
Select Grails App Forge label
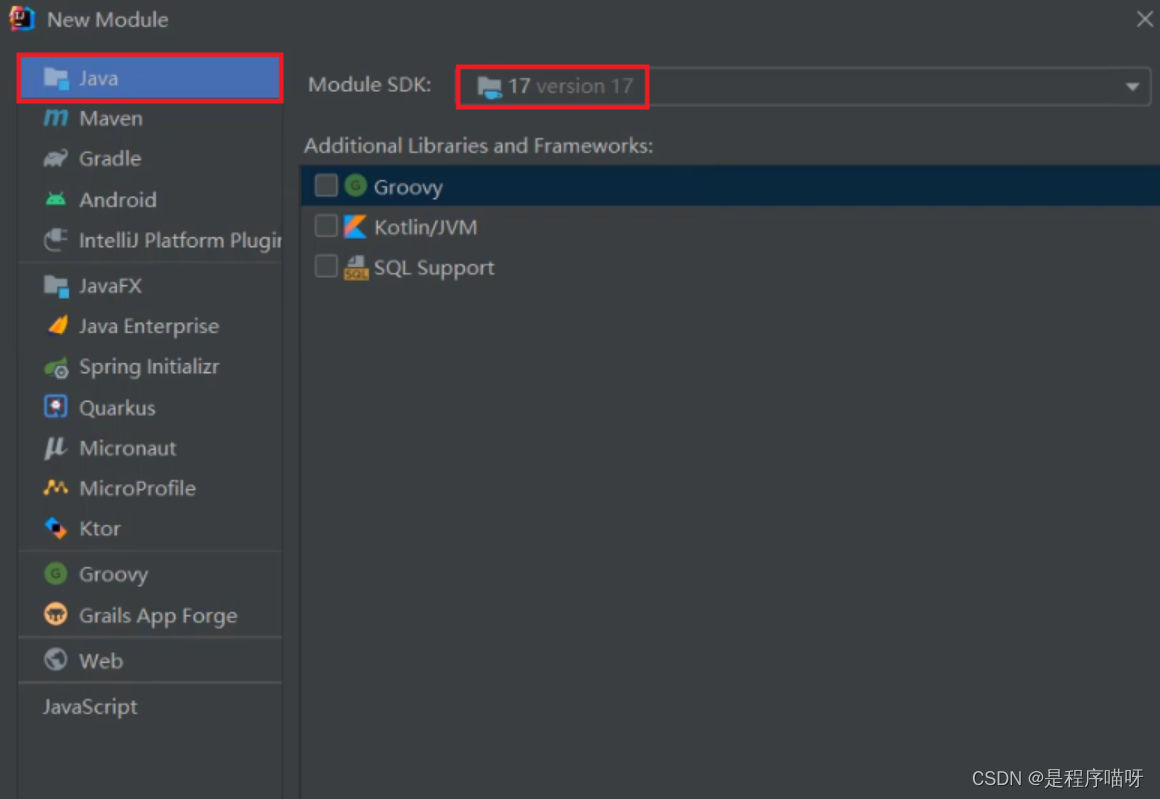pos(158,616)
